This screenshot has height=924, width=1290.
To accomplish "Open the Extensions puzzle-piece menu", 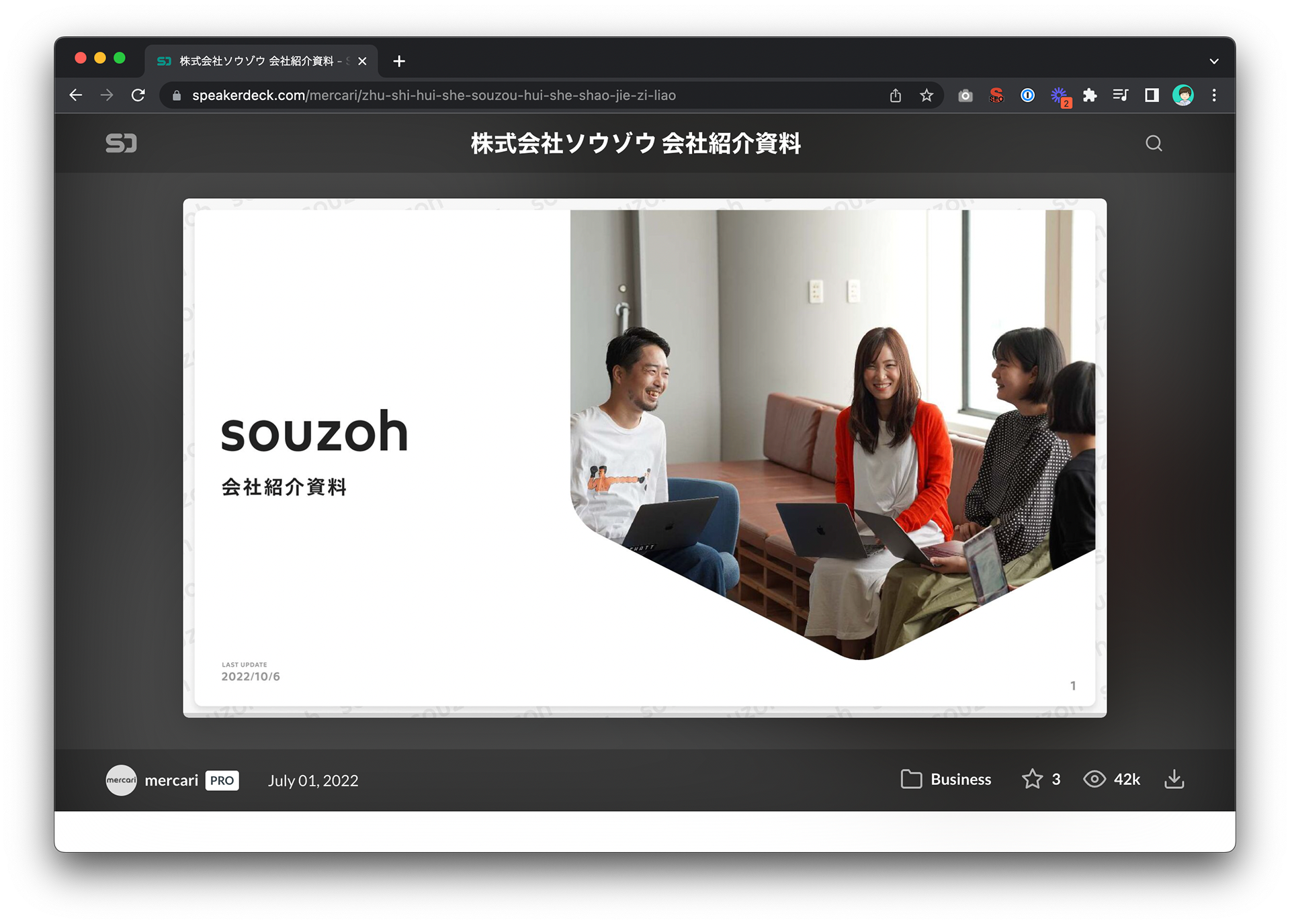I will (1090, 95).
